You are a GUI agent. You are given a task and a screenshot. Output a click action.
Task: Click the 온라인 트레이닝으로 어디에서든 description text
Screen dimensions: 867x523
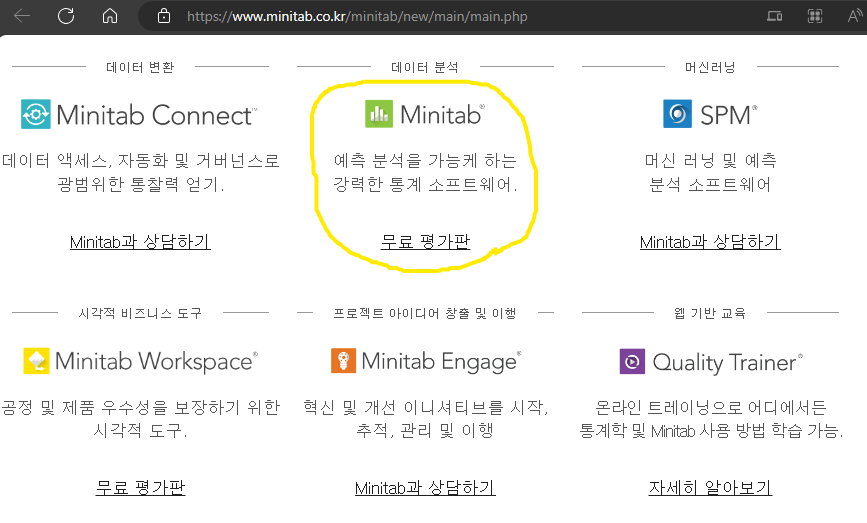point(711,407)
